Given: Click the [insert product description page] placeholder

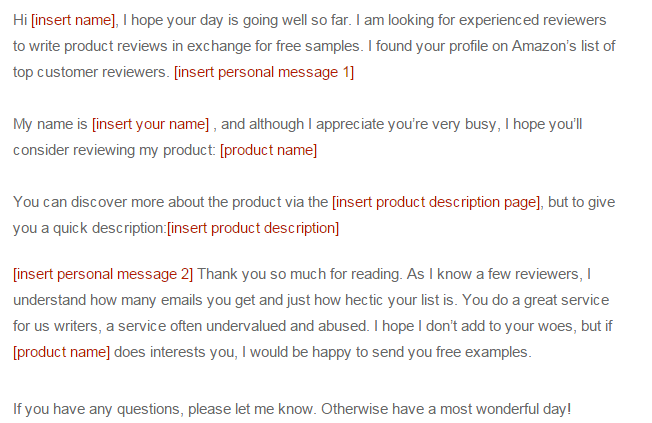Looking at the screenshot, I should tap(437, 202).
